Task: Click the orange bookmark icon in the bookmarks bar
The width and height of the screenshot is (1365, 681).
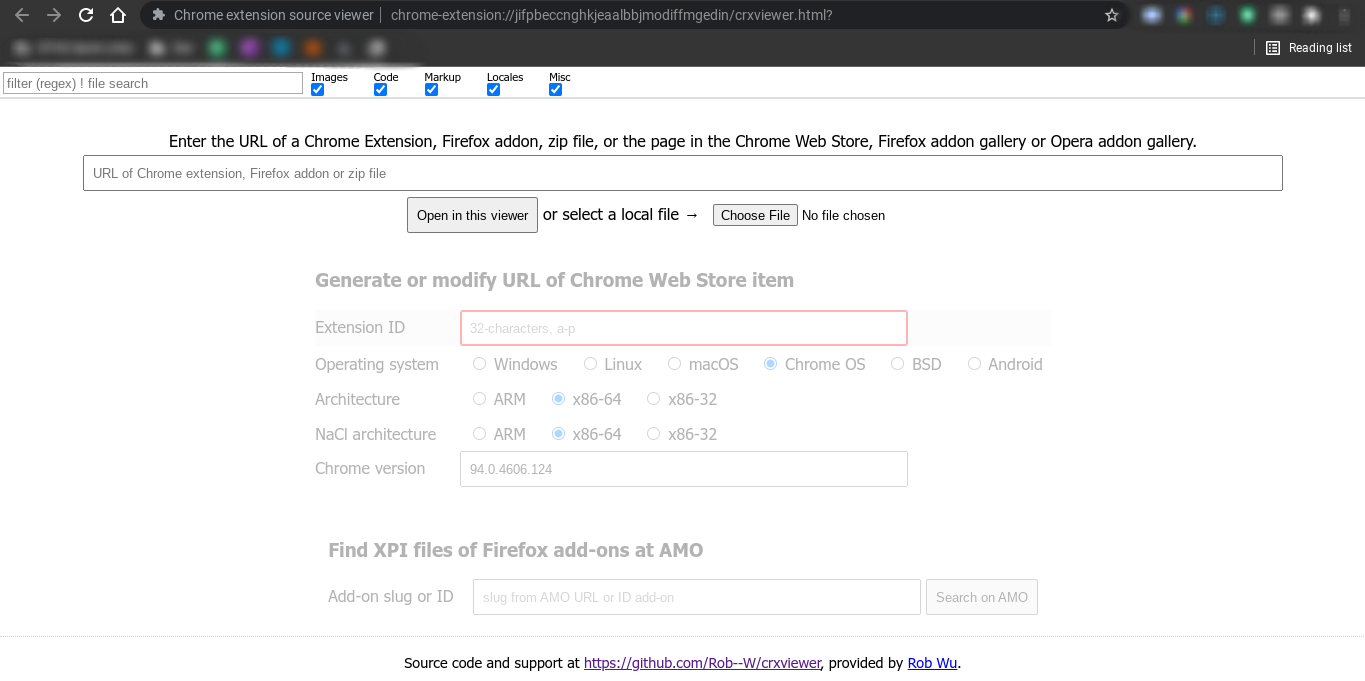Action: click(311, 47)
